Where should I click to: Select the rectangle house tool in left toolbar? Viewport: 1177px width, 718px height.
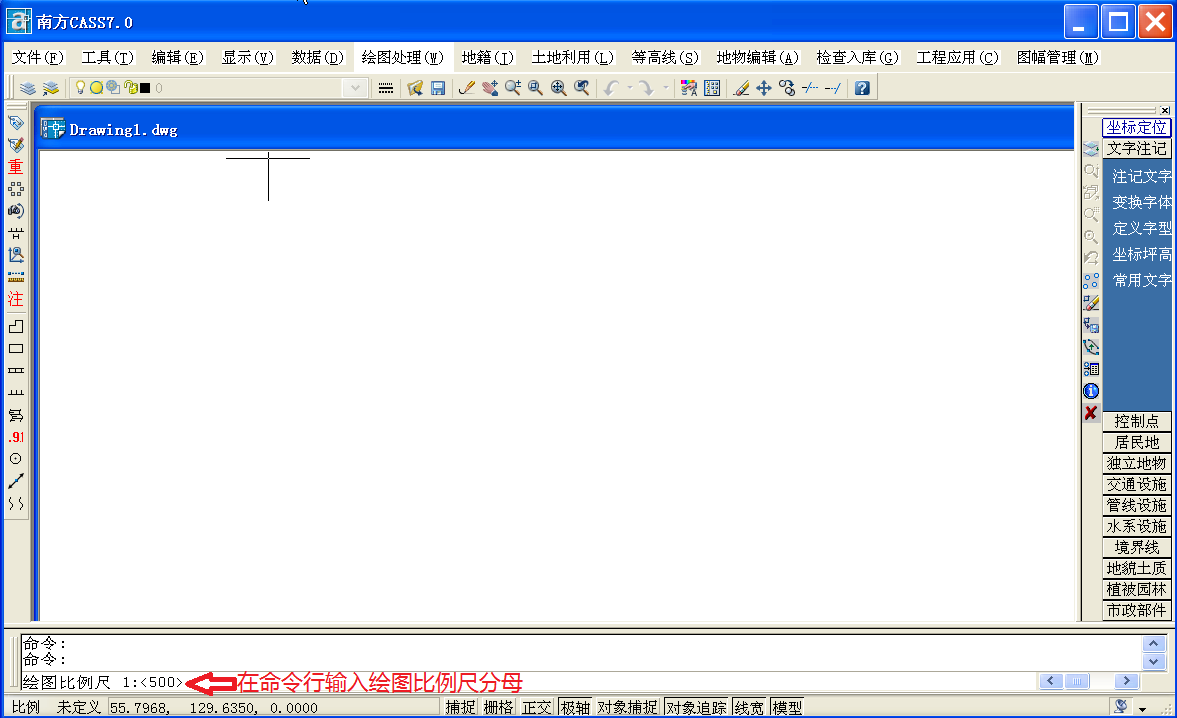[16, 348]
